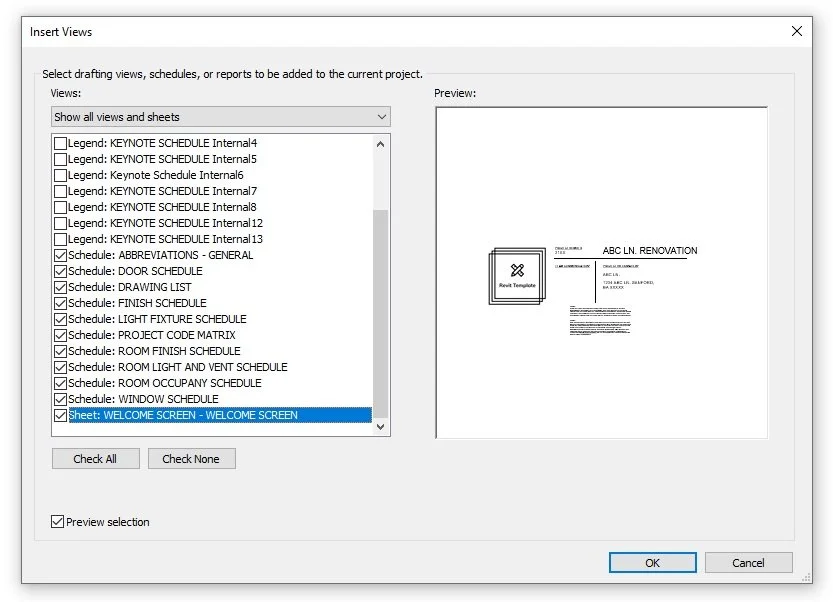
Task: Uncheck Schedule: DRAWING LIST
Action: pos(60,287)
